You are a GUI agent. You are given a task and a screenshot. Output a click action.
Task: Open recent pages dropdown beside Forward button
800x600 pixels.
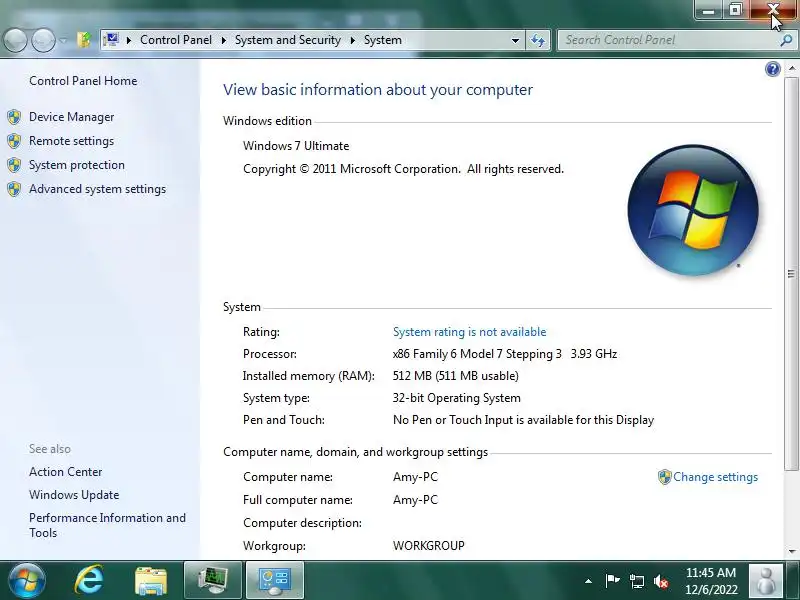[63, 40]
